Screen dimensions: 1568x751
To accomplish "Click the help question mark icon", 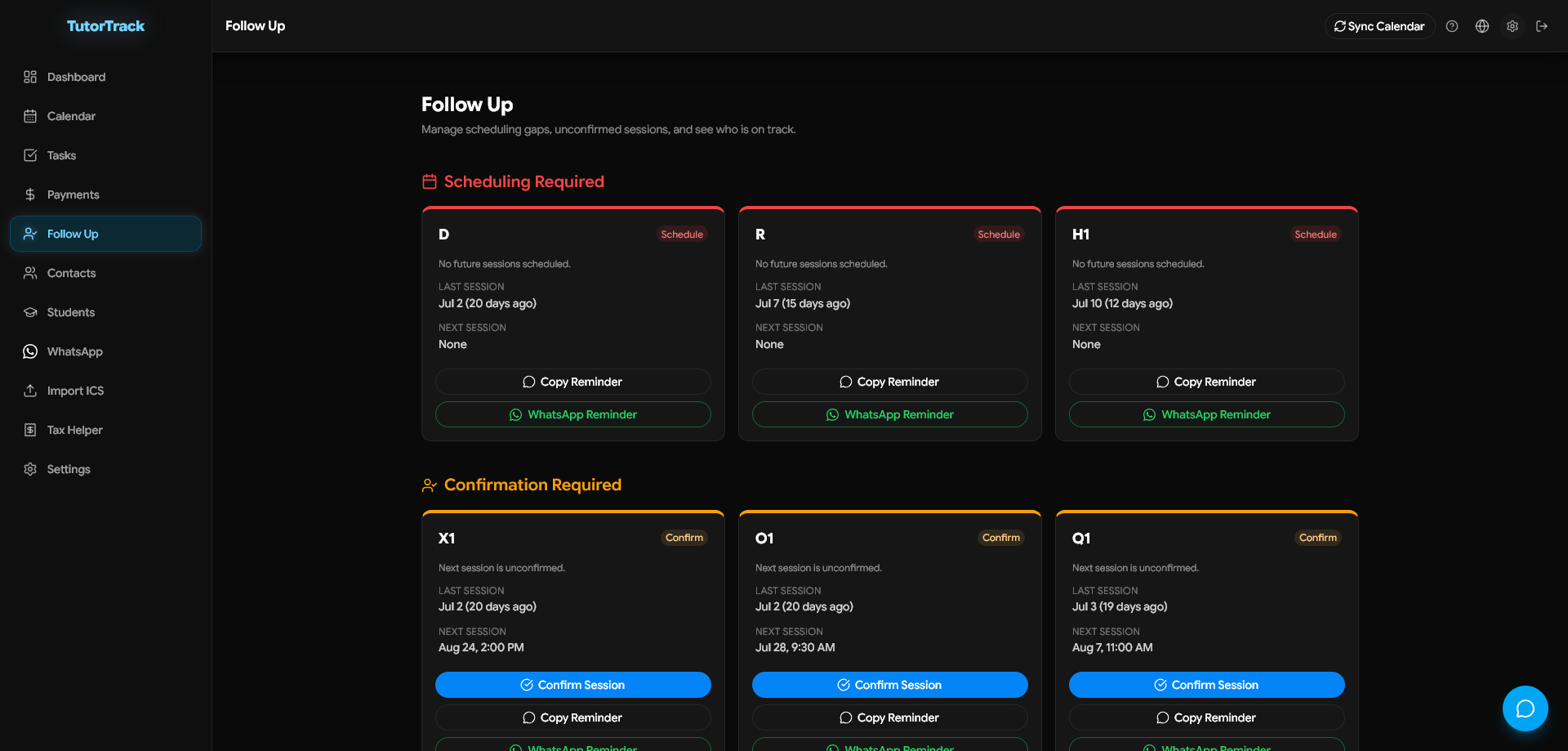I will 1452,26.
